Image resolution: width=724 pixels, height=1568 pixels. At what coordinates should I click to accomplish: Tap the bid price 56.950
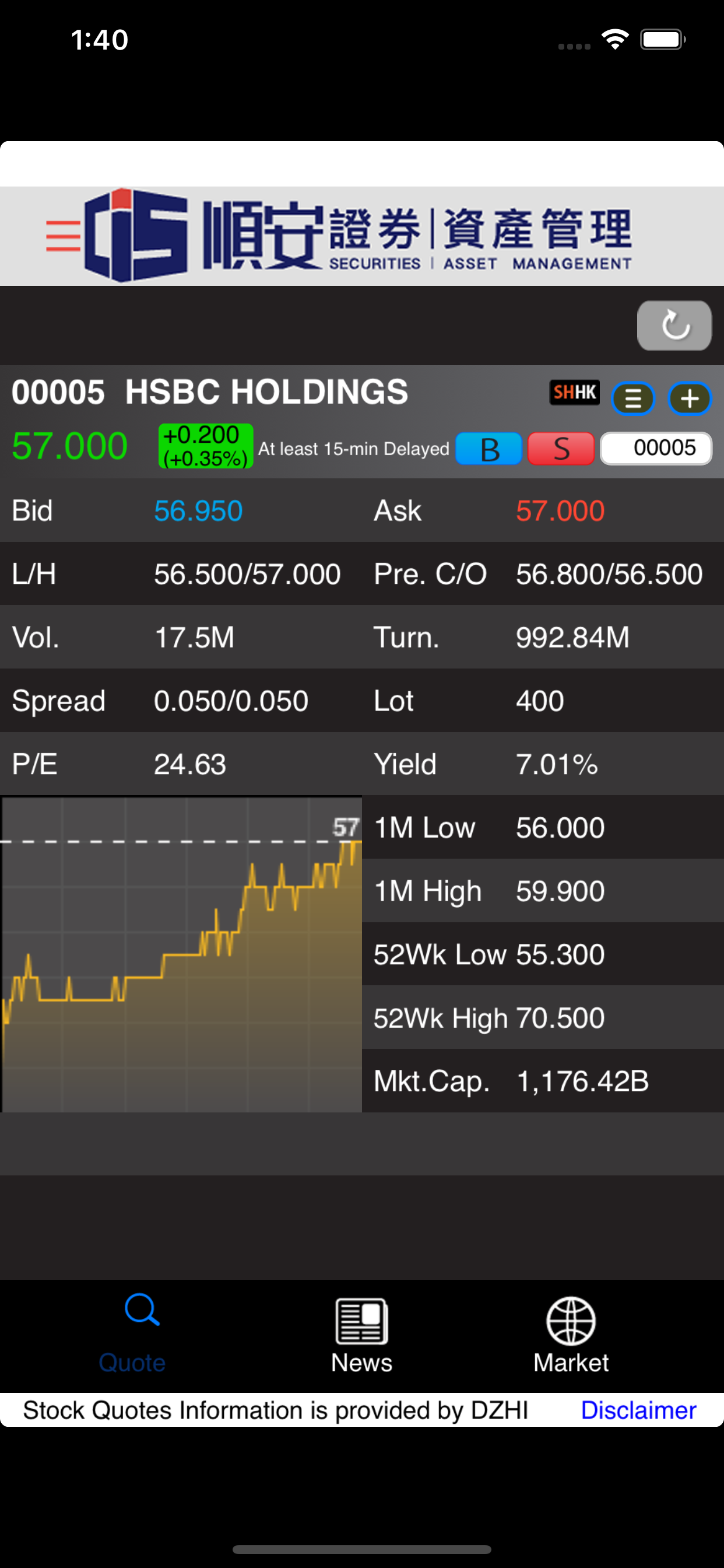pos(198,510)
